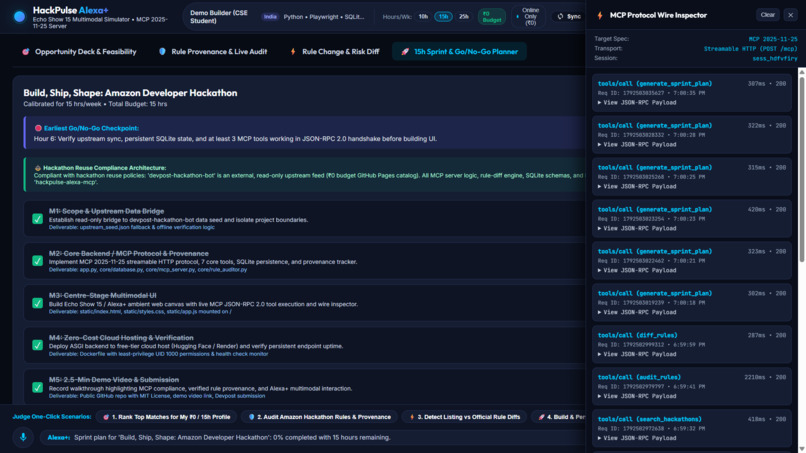The height and width of the screenshot is (453, 806).
Task: Click the Sprint Planner rocket icon
Action: pyautogui.click(x=405, y=51)
